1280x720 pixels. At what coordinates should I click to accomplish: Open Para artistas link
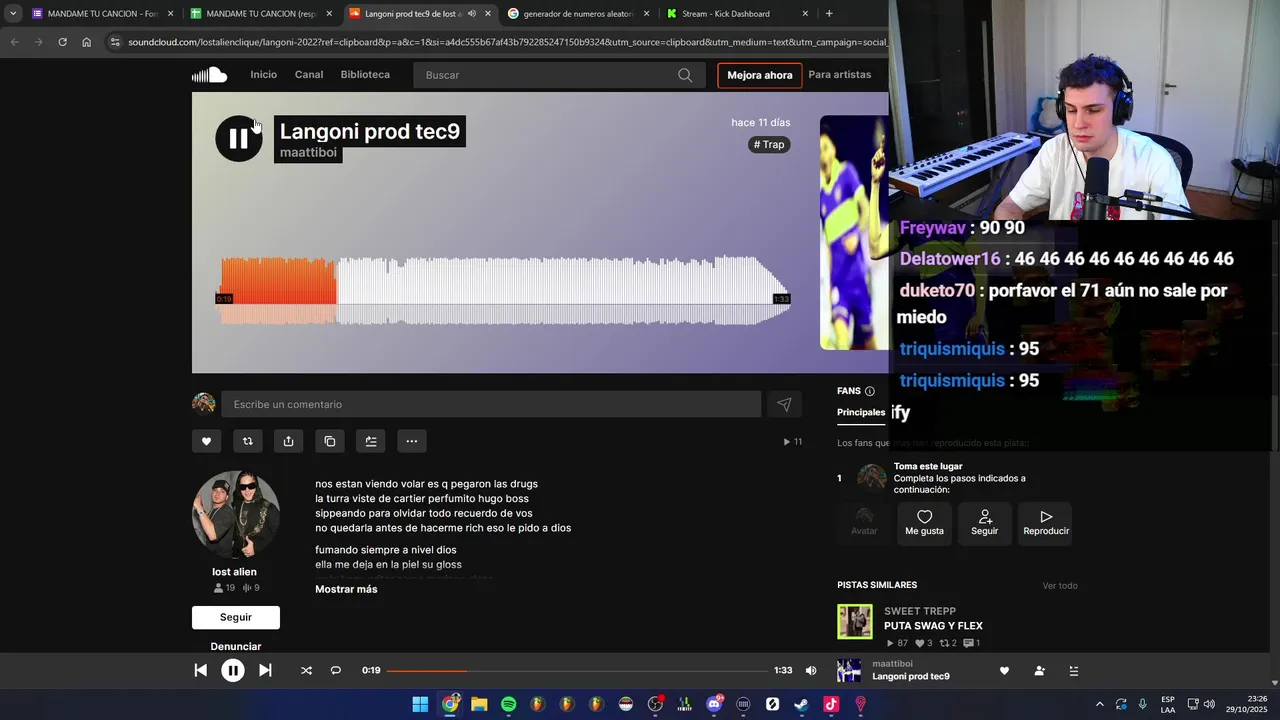(x=839, y=75)
